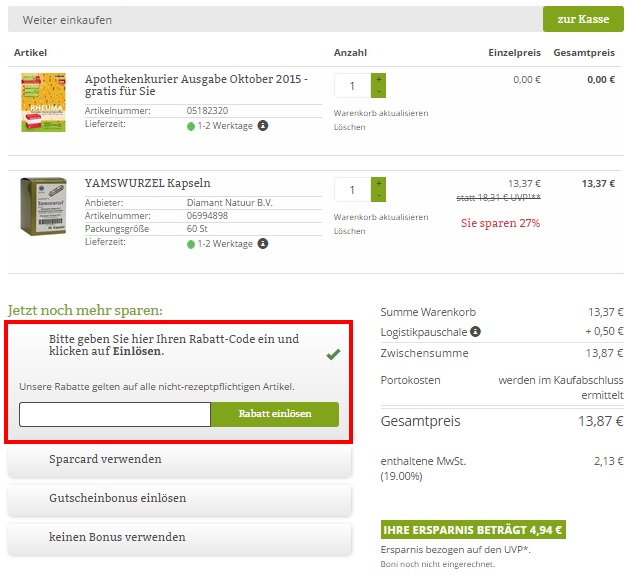The image size is (641, 582).
Task: Click the quantity field for Apothekenkurier
Action: 352,85
